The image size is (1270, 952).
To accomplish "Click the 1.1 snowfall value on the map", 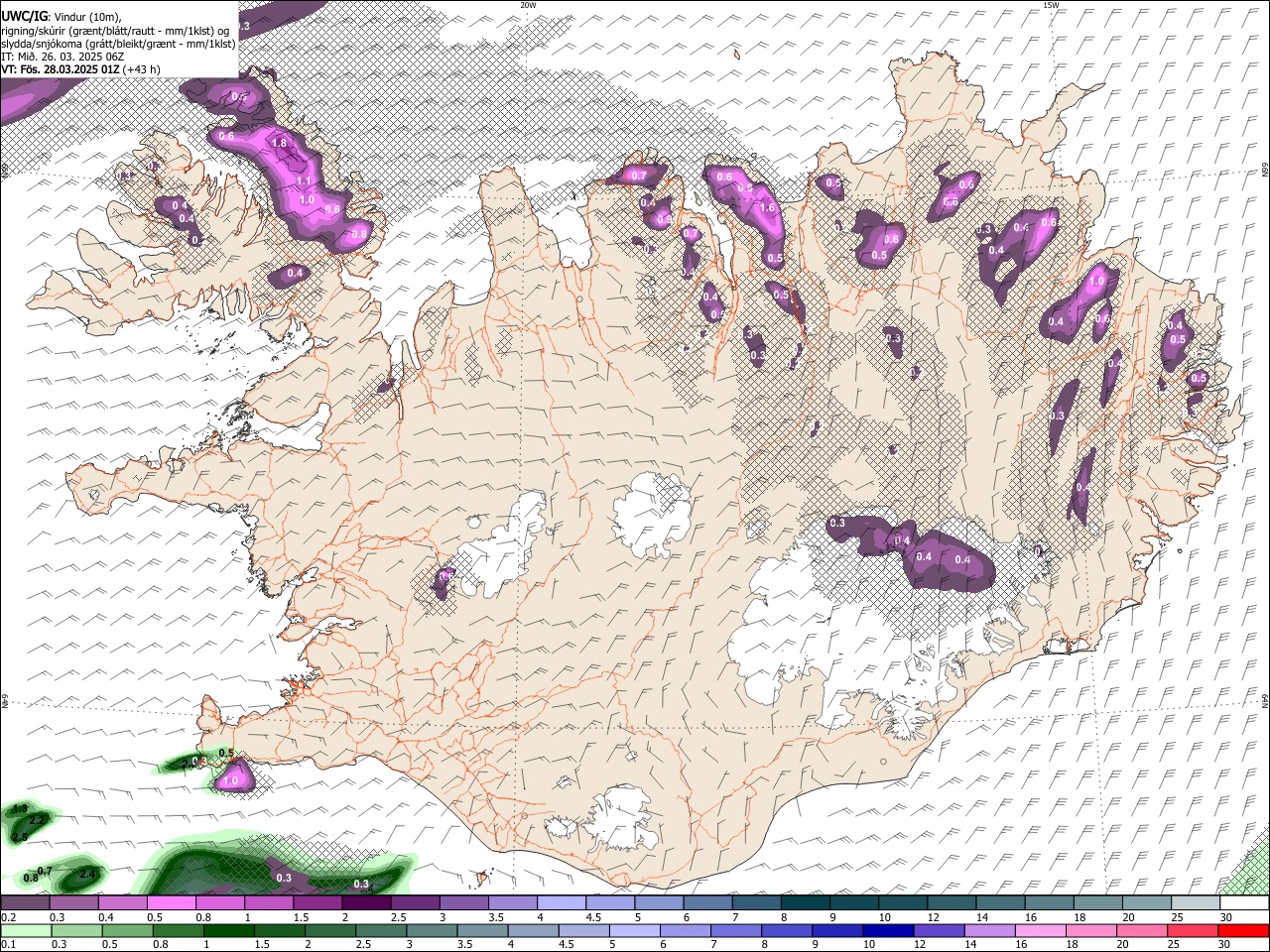I will tap(304, 181).
